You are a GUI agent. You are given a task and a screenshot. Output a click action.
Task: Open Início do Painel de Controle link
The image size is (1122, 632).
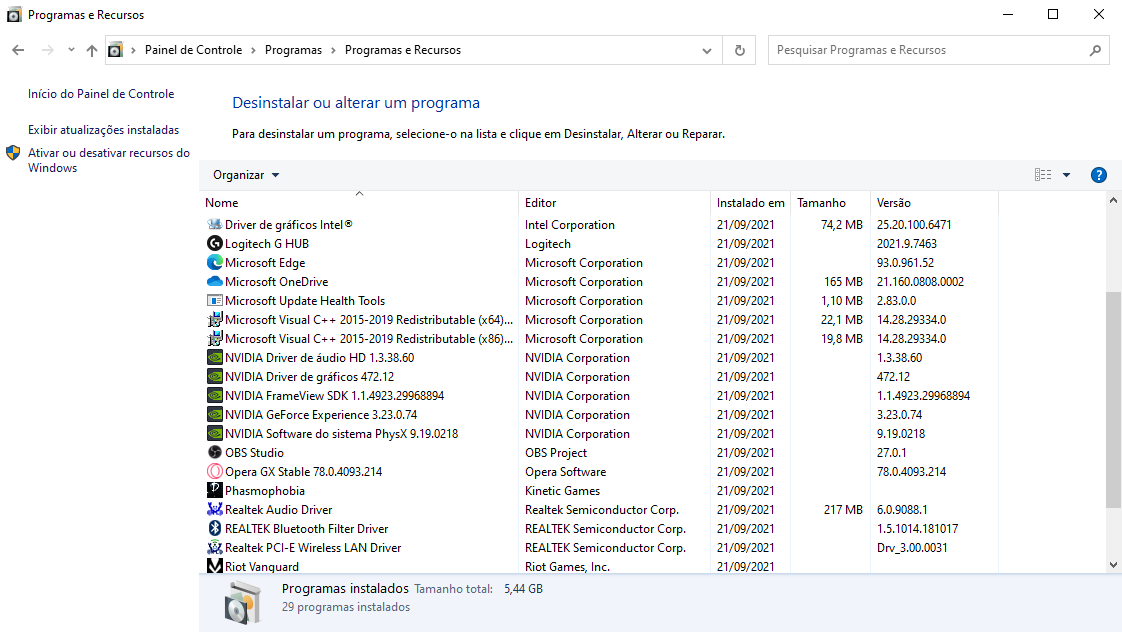coord(101,94)
